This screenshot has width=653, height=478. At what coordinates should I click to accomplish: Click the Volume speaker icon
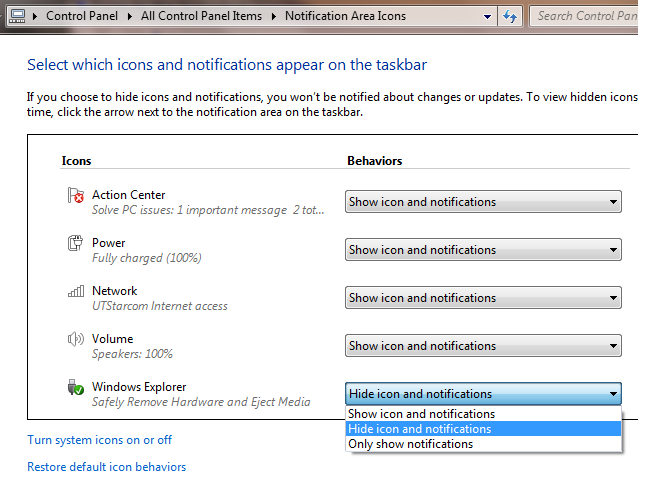pyautogui.click(x=75, y=340)
